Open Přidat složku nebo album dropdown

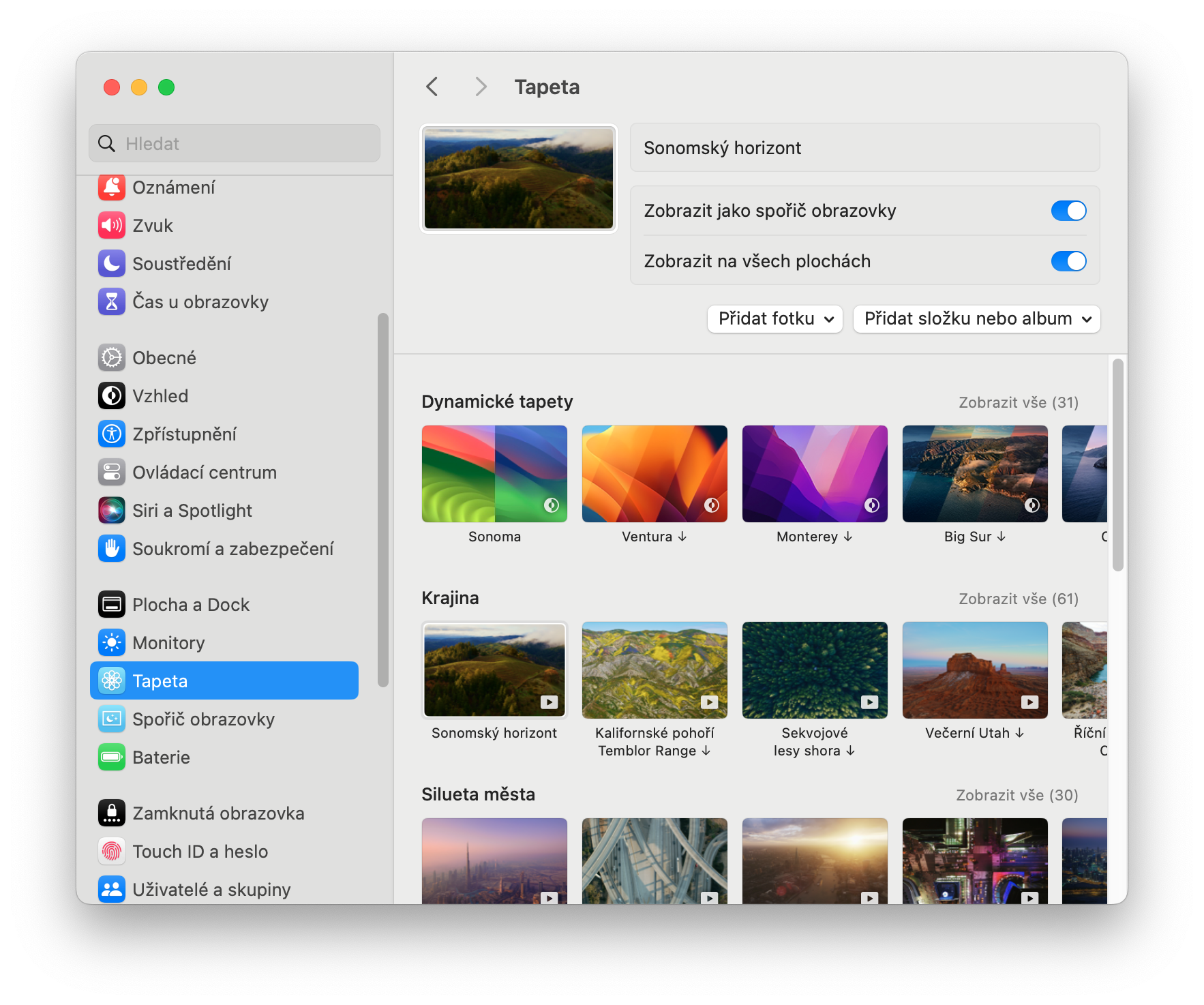click(x=976, y=319)
